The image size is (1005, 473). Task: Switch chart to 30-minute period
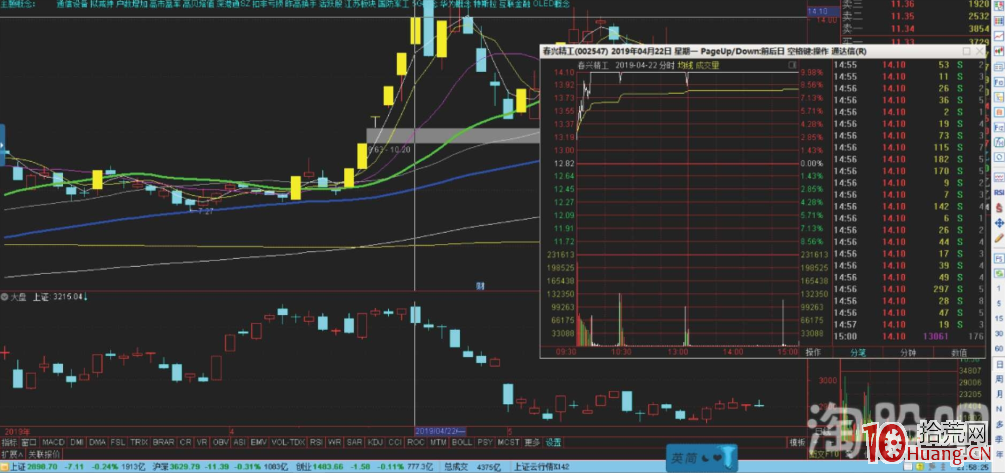tap(999, 333)
